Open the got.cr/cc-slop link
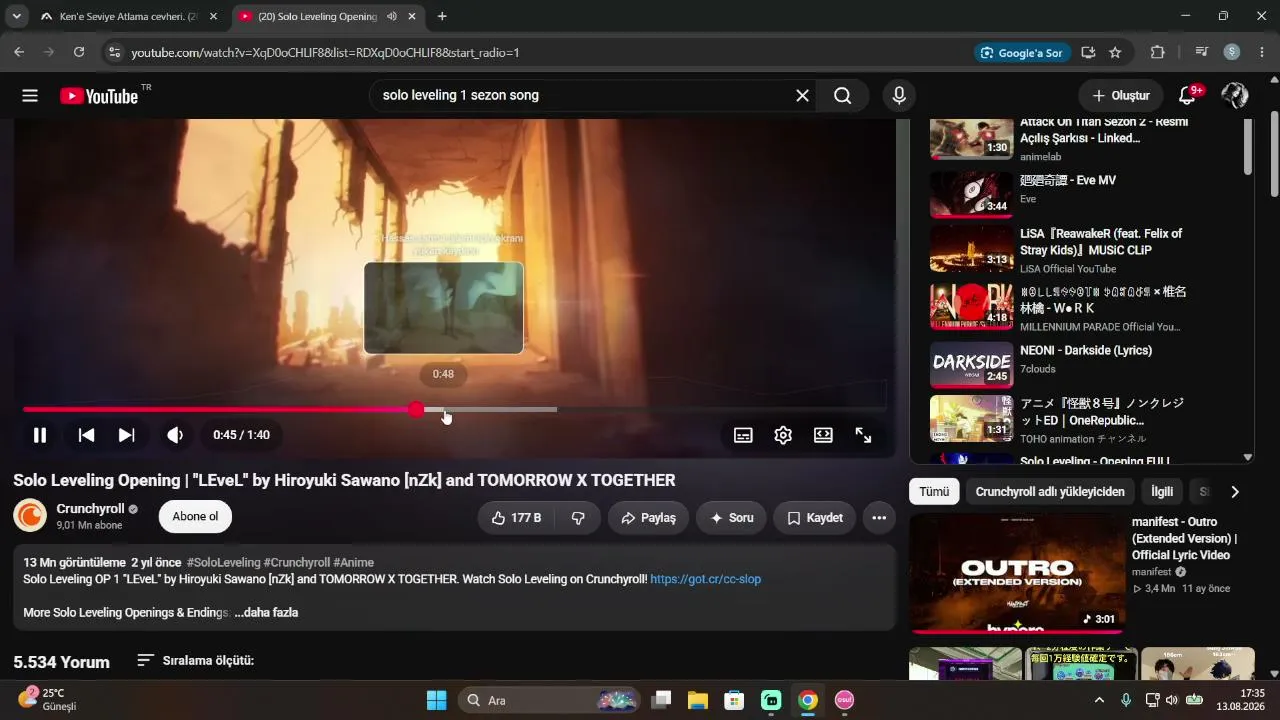The width and height of the screenshot is (1280, 720). tap(706, 579)
